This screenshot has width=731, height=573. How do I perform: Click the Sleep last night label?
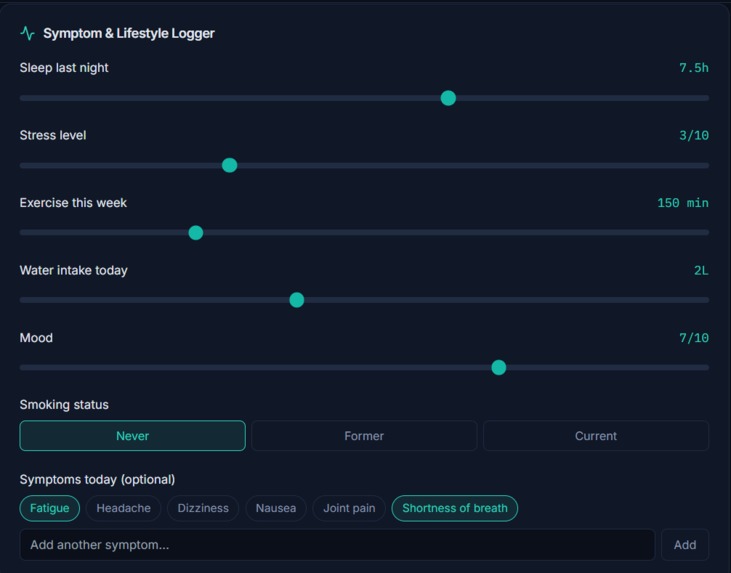point(64,68)
